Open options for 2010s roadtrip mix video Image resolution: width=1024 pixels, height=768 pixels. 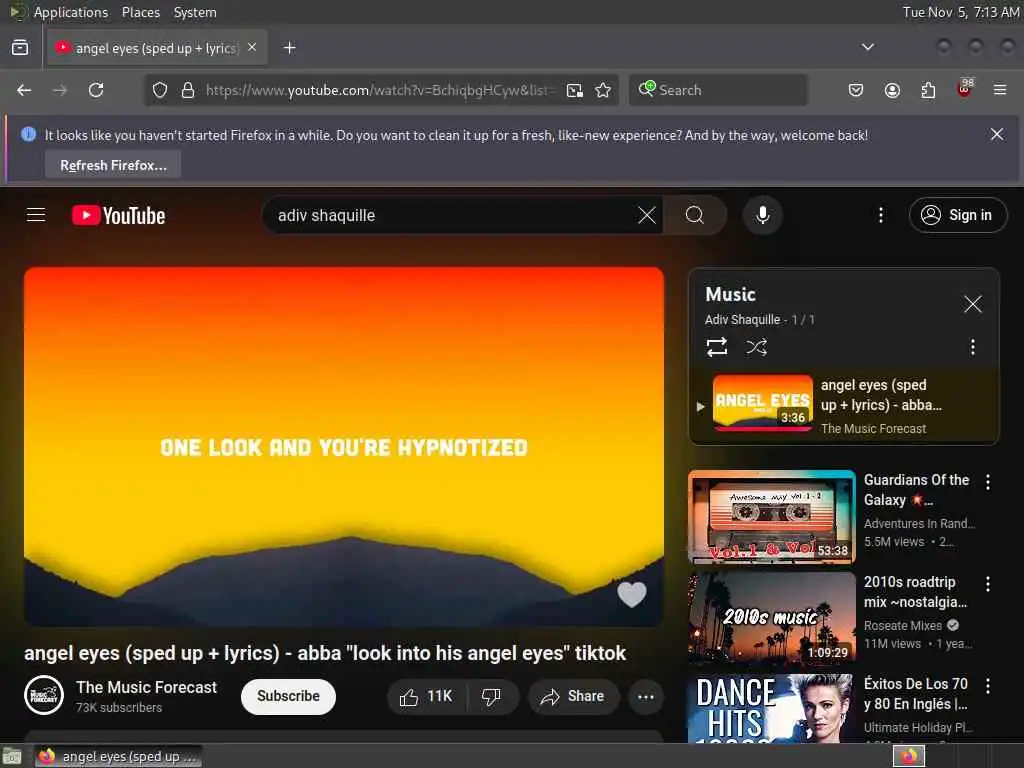987,584
